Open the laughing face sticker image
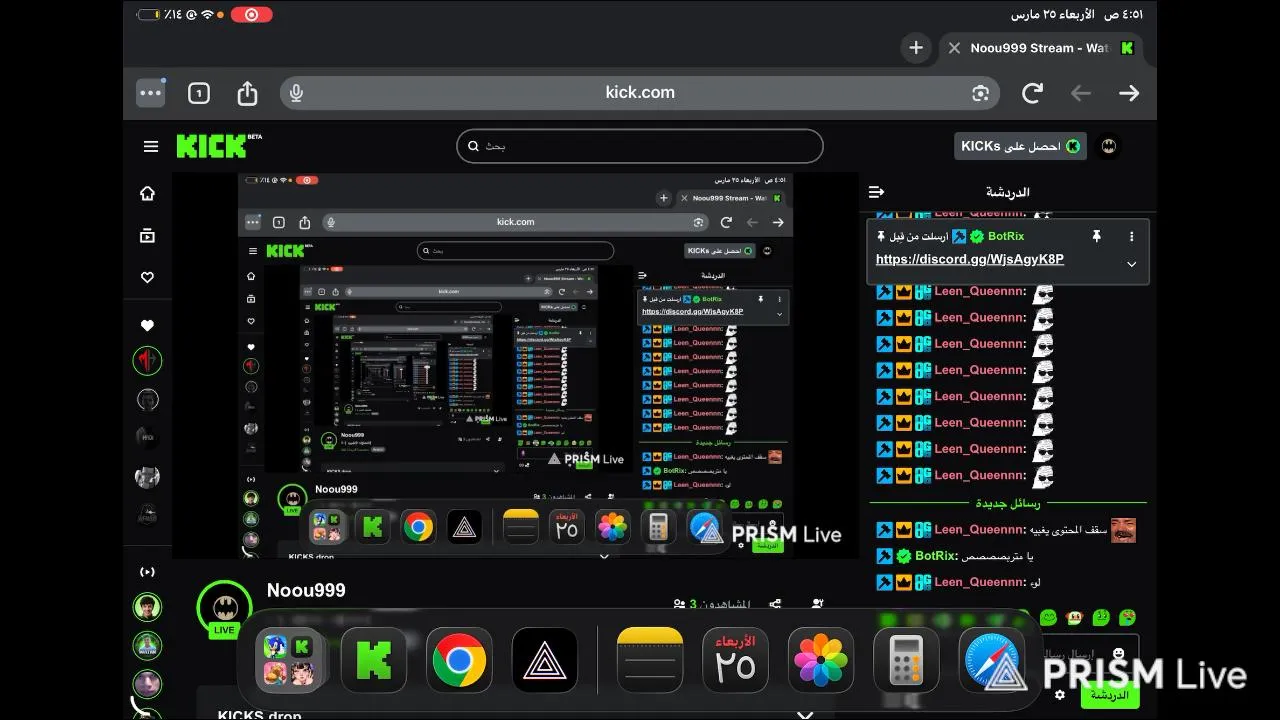Screen dimensions: 1280x720 (1123, 530)
